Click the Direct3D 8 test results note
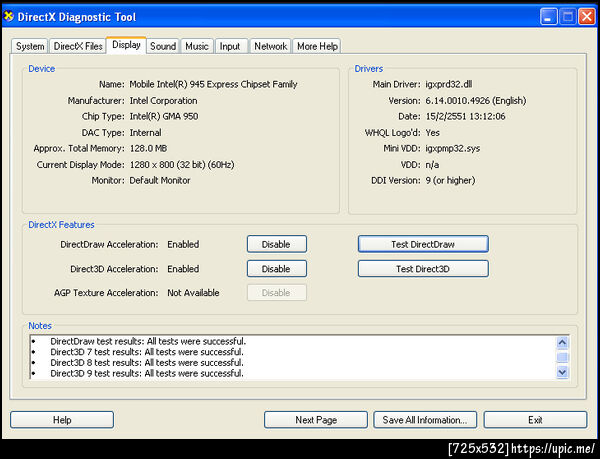 pyautogui.click(x=147, y=363)
